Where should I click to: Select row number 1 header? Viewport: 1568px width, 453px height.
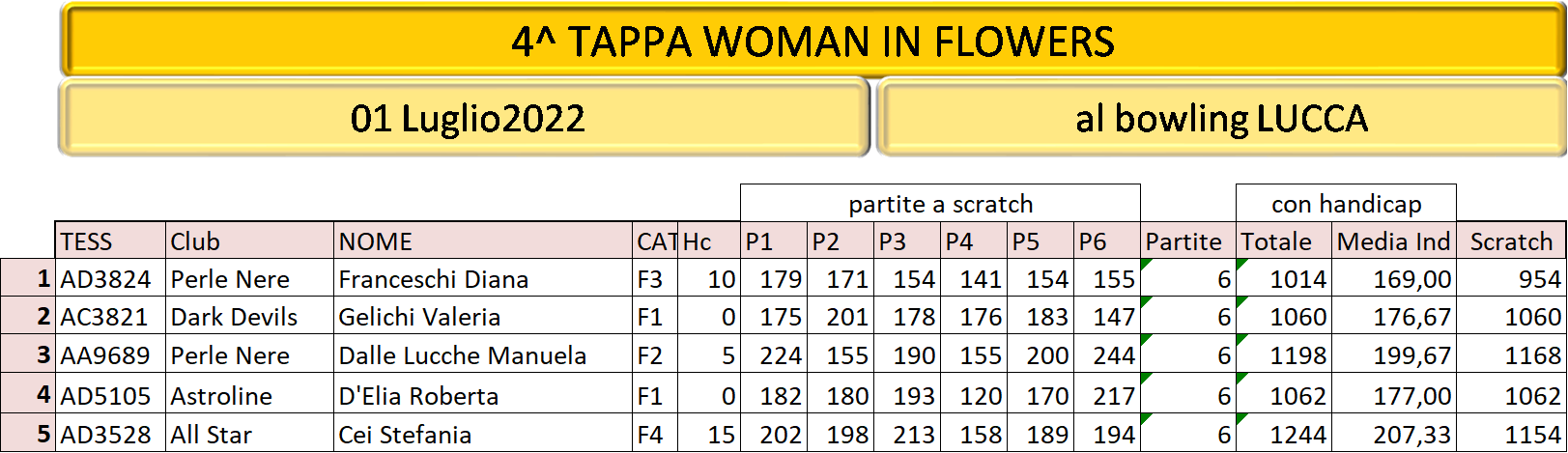click(x=28, y=278)
